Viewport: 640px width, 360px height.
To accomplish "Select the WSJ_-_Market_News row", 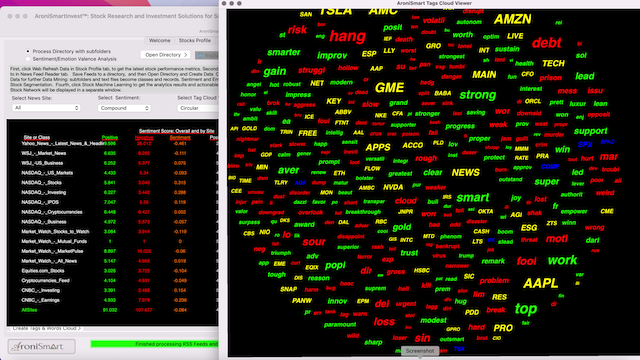I will (44, 153).
